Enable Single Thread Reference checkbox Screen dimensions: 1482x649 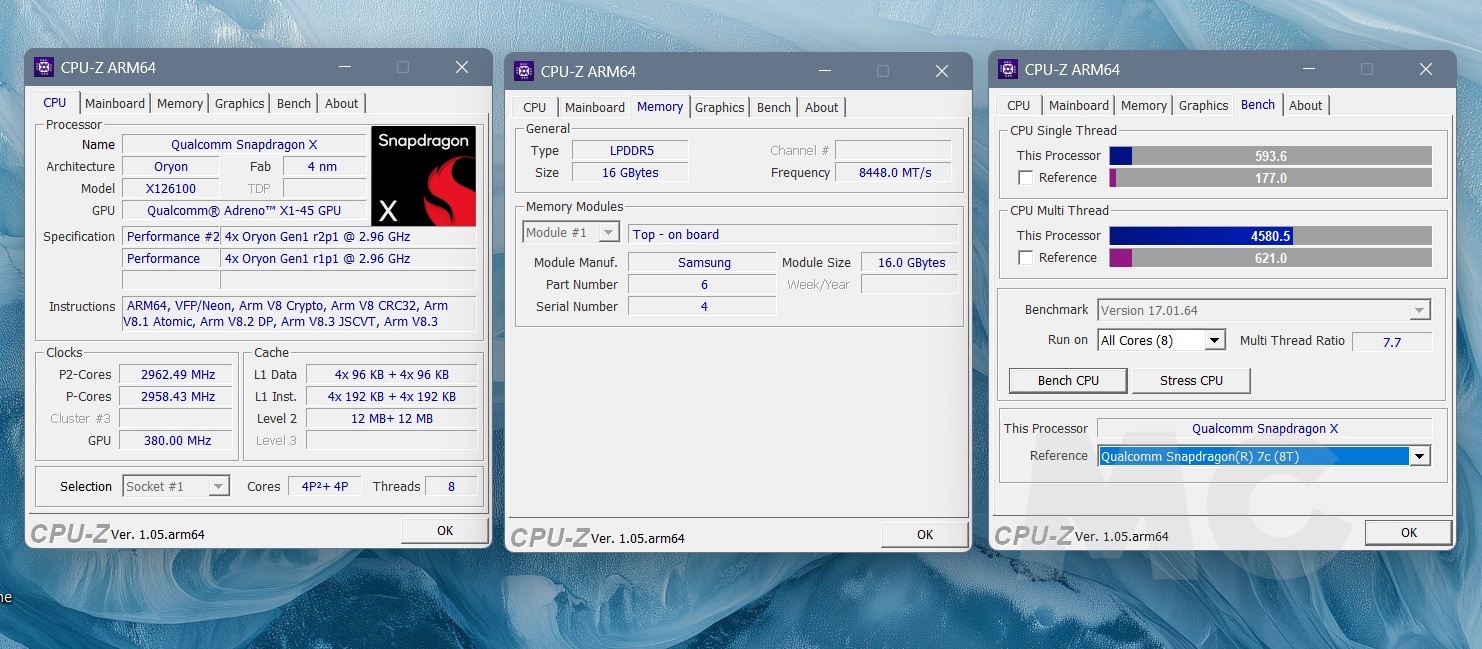1025,178
